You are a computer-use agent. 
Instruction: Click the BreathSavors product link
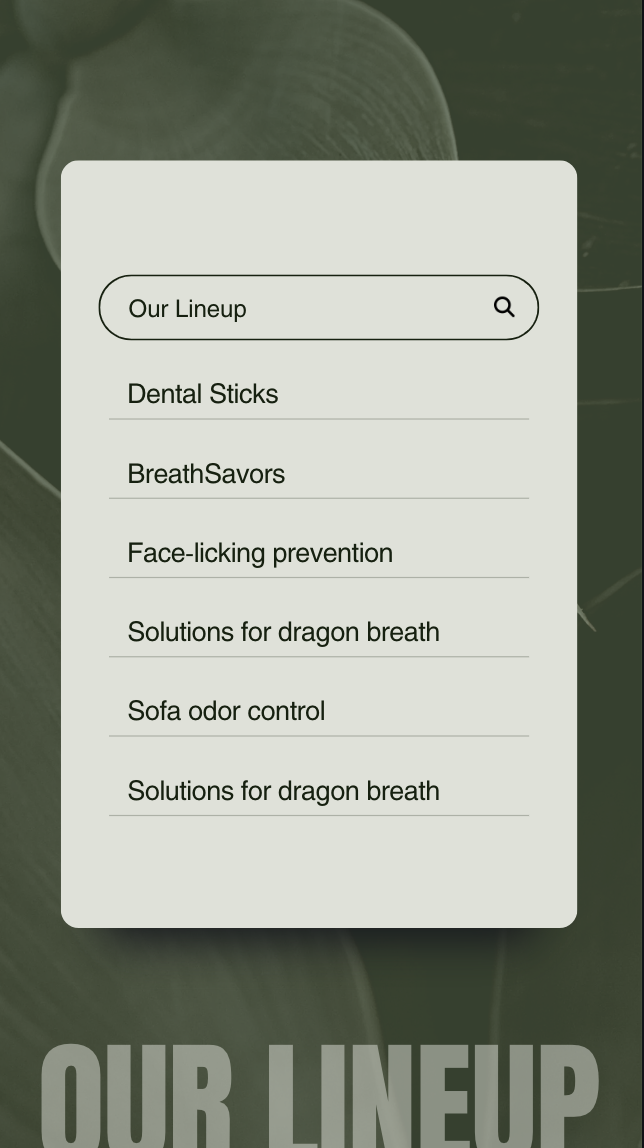click(x=206, y=474)
